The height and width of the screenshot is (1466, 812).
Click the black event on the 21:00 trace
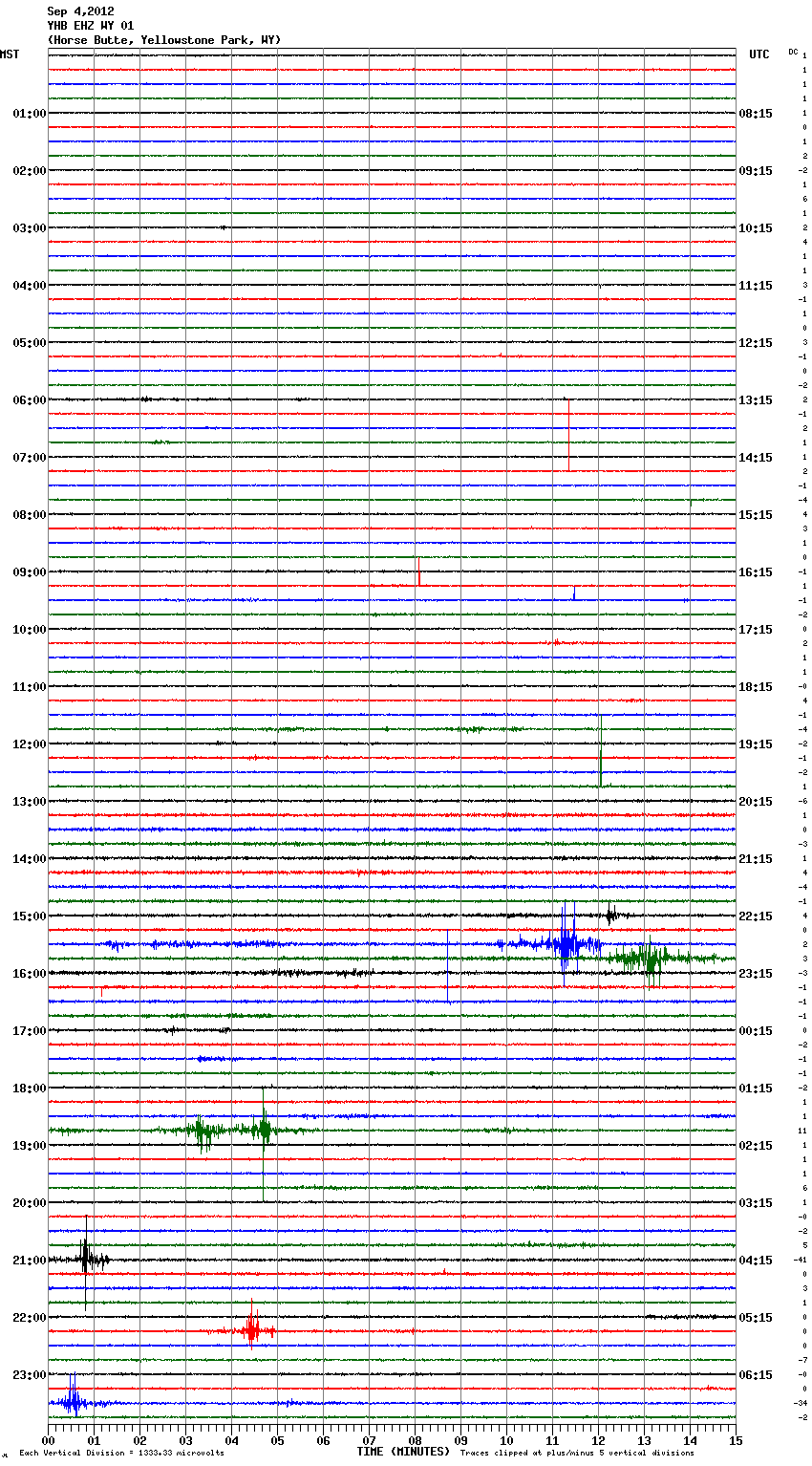86,1260
